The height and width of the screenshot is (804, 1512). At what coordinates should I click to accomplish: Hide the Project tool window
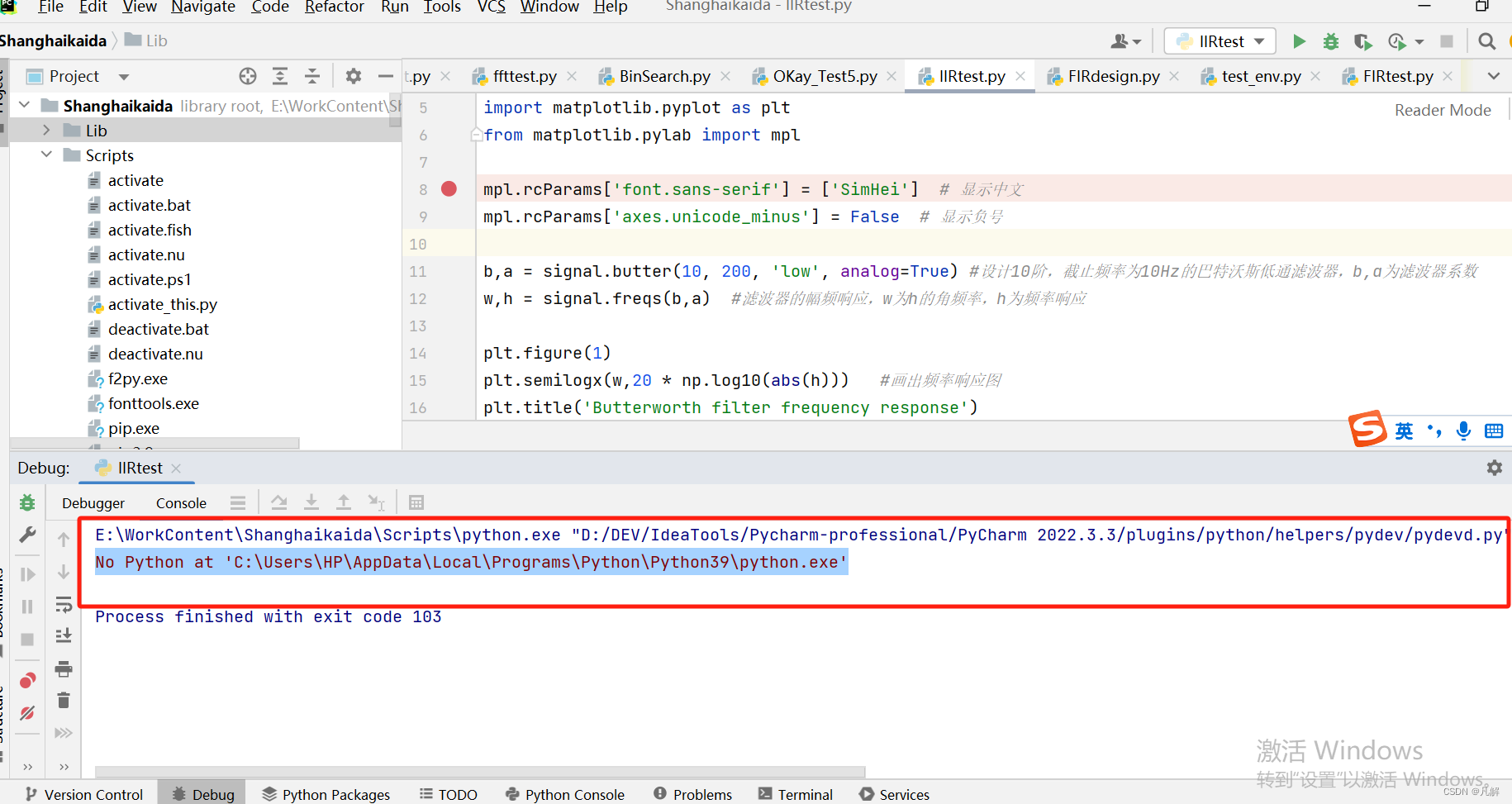pos(385,76)
